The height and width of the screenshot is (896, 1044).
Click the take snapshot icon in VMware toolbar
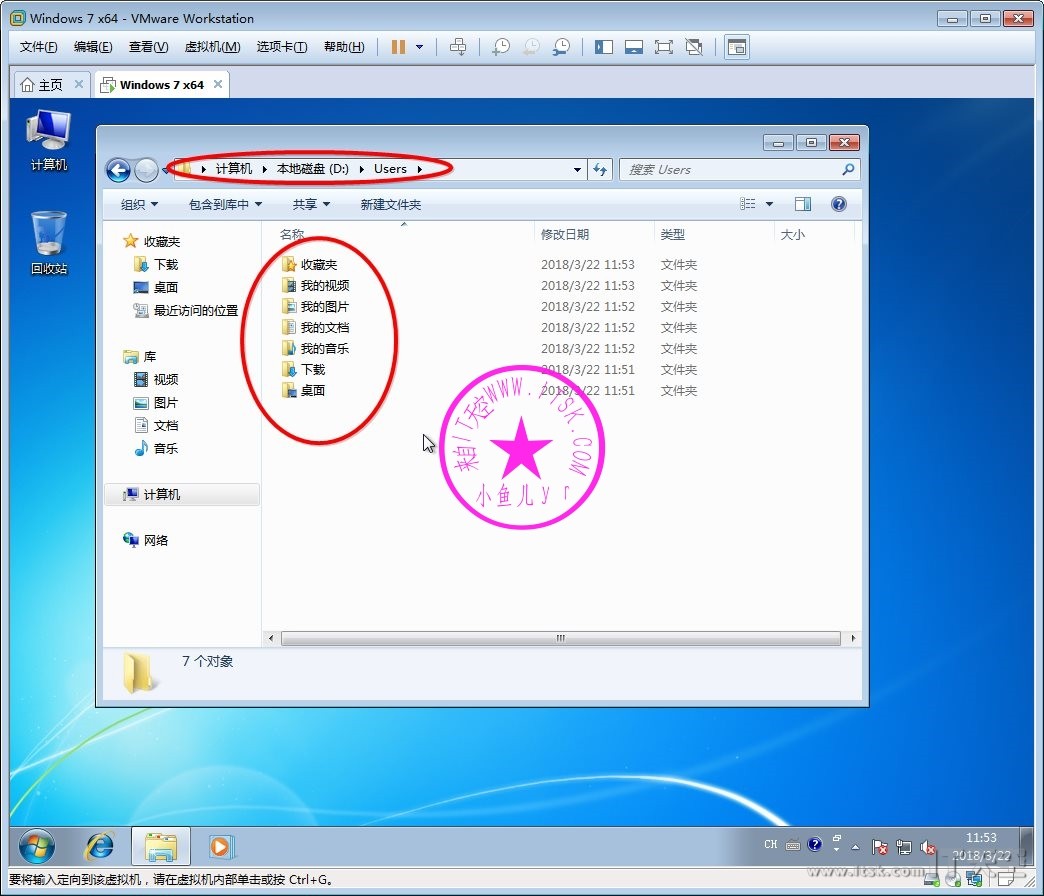coord(501,47)
